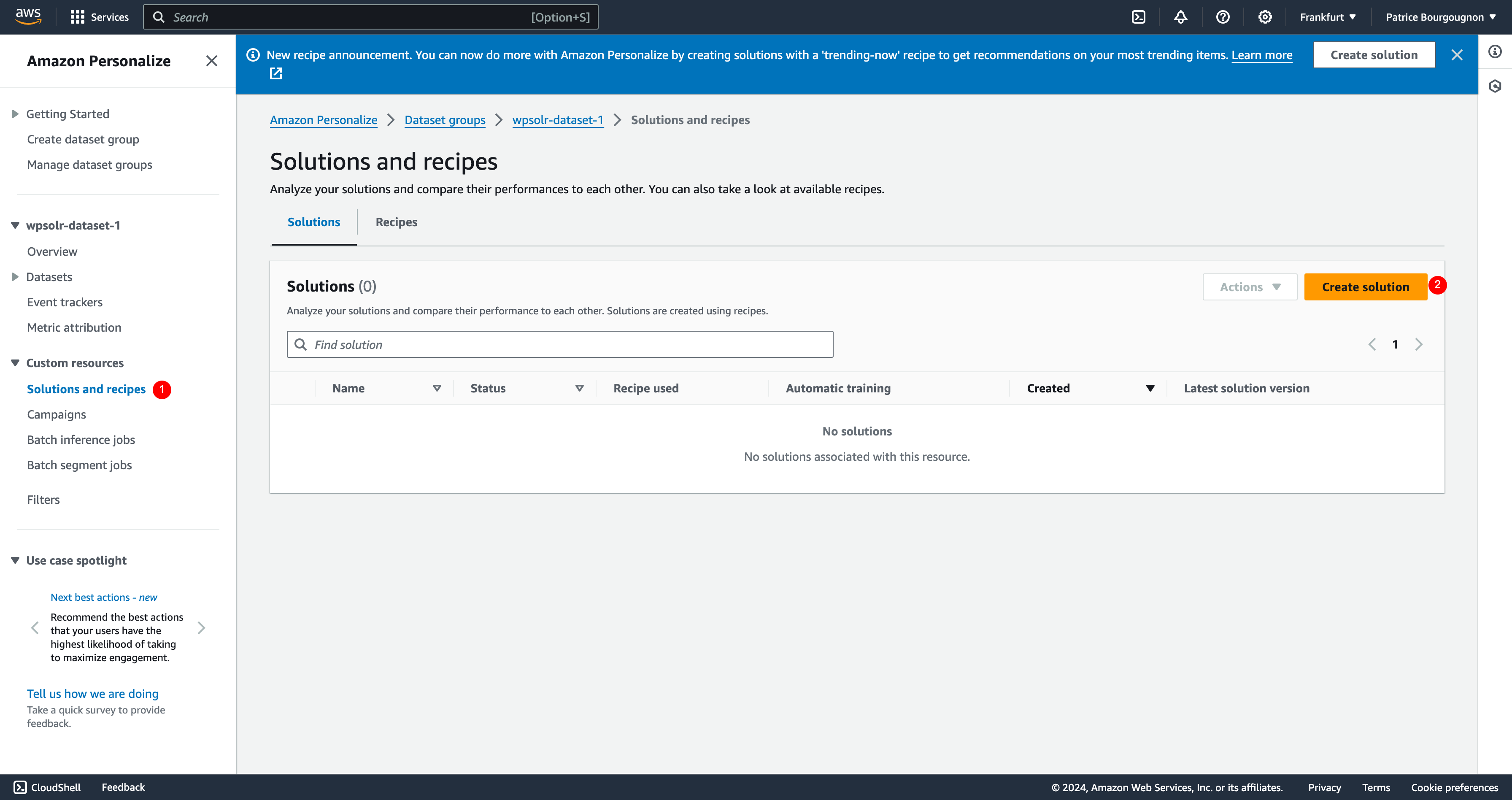Sort by Name column arrow
The height and width of the screenshot is (800, 1512).
(437, 388)
